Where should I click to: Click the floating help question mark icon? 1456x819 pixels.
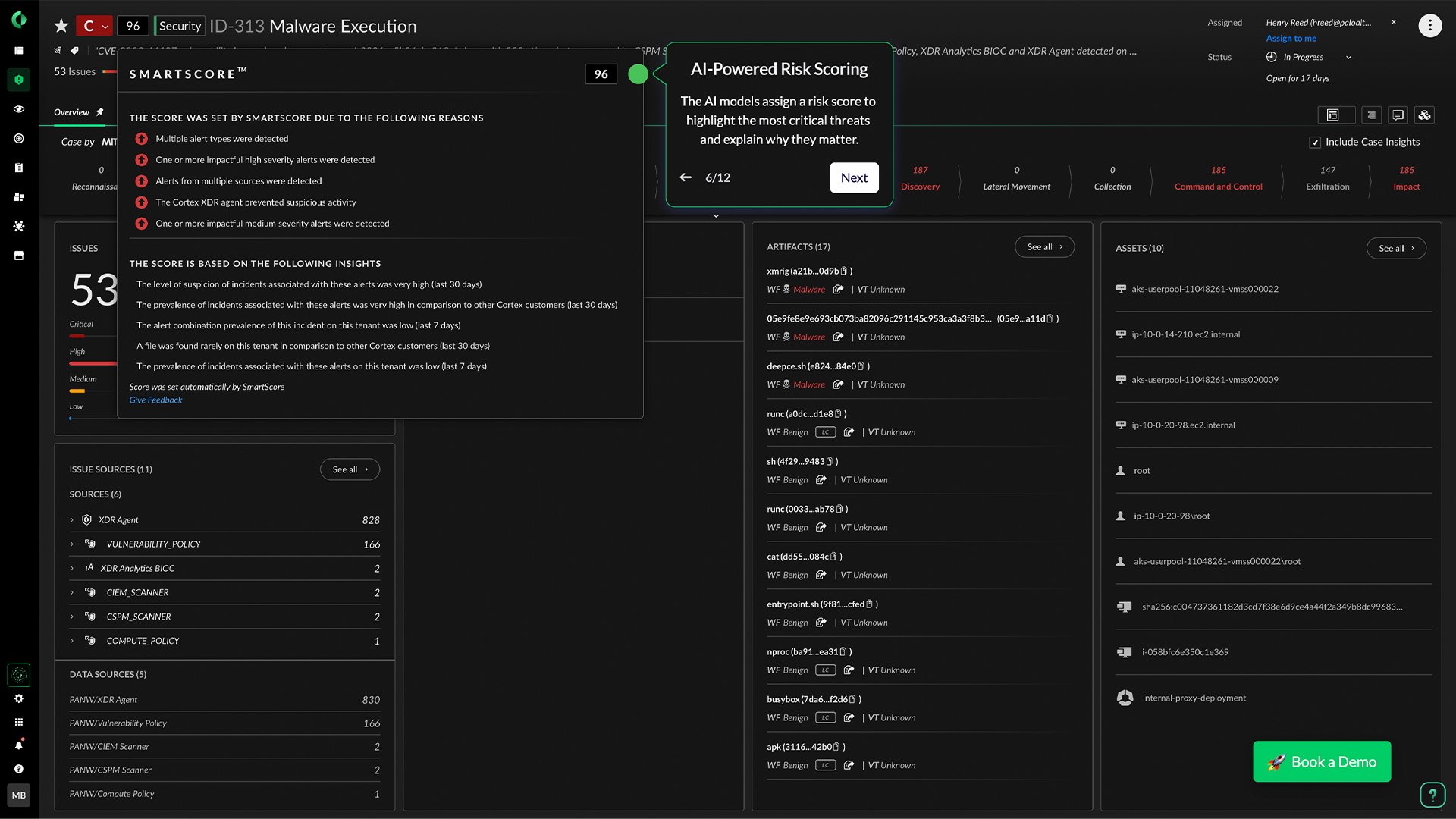click(1432, 795)
